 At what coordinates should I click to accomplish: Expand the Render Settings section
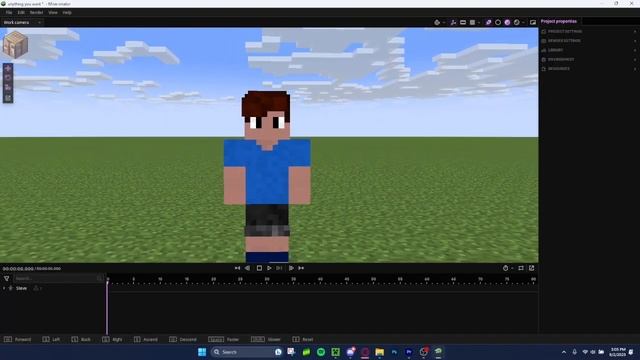pyautogui.click(x=589, y=41)
